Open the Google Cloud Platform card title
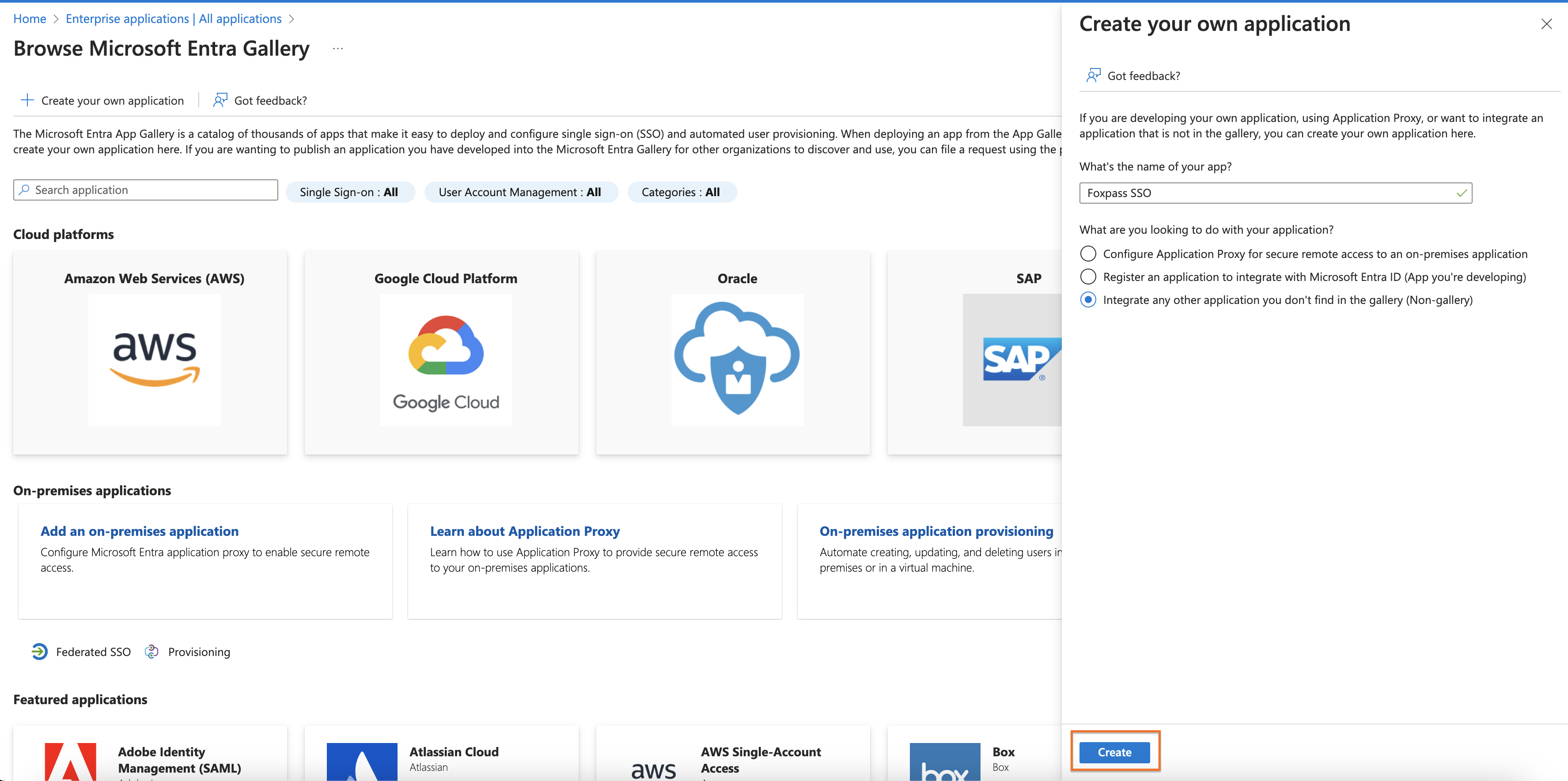 [x=446, y=279]
